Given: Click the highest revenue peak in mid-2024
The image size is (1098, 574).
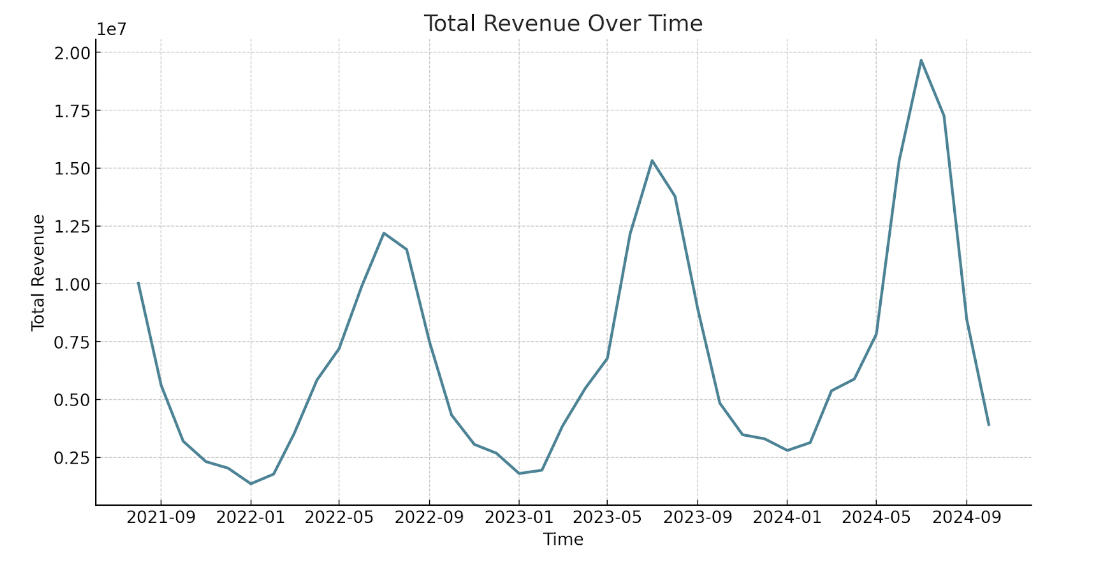Looking at the screenshot, I should tap(921, 60).
